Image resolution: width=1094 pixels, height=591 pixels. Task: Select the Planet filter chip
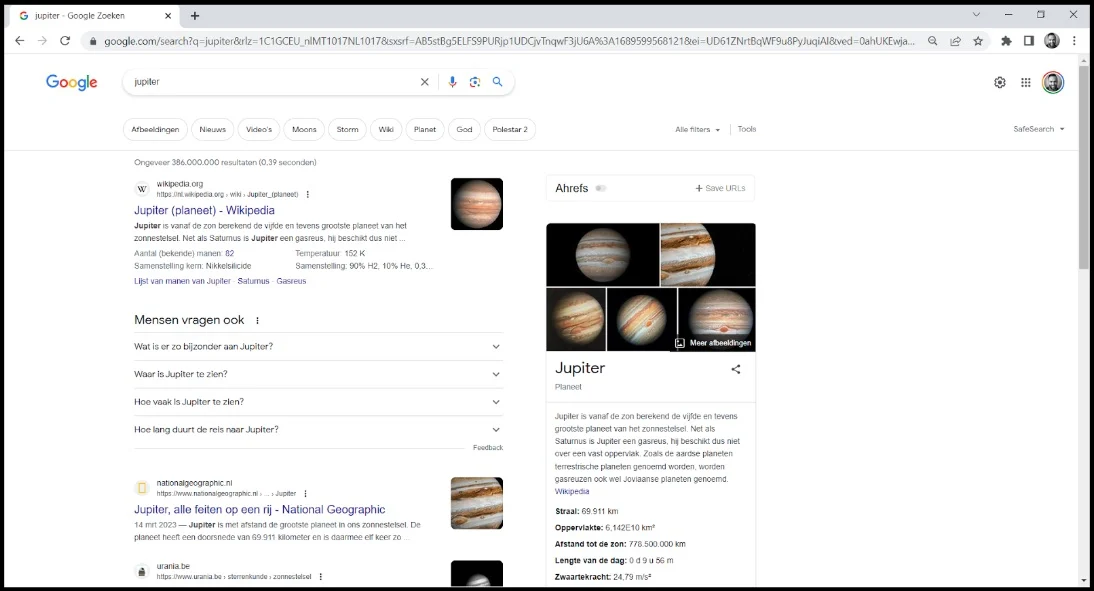click(x=425, y=129)
